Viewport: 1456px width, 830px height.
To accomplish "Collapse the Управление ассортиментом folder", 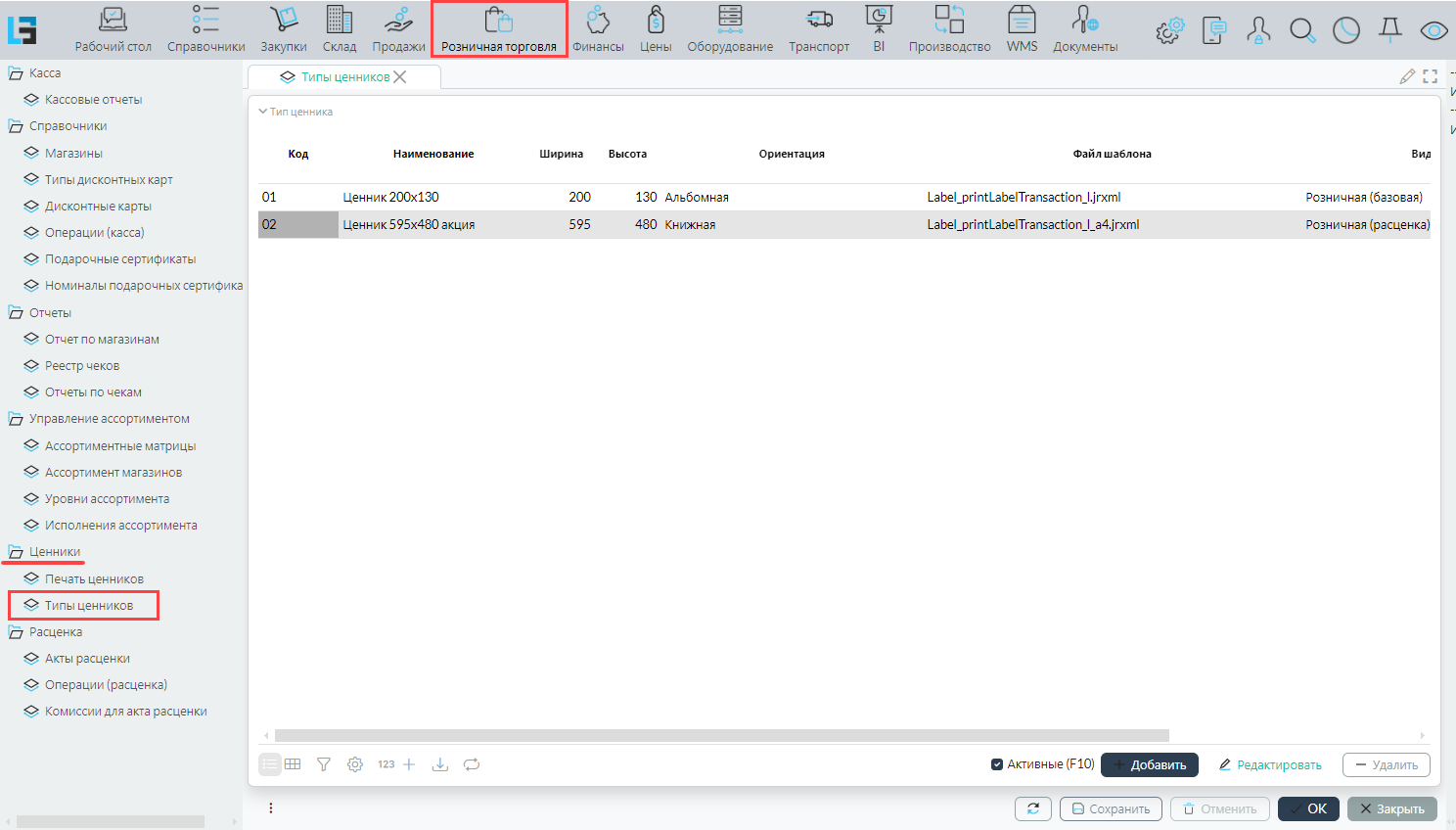I will pyautogui.click(x=16, y=419).
